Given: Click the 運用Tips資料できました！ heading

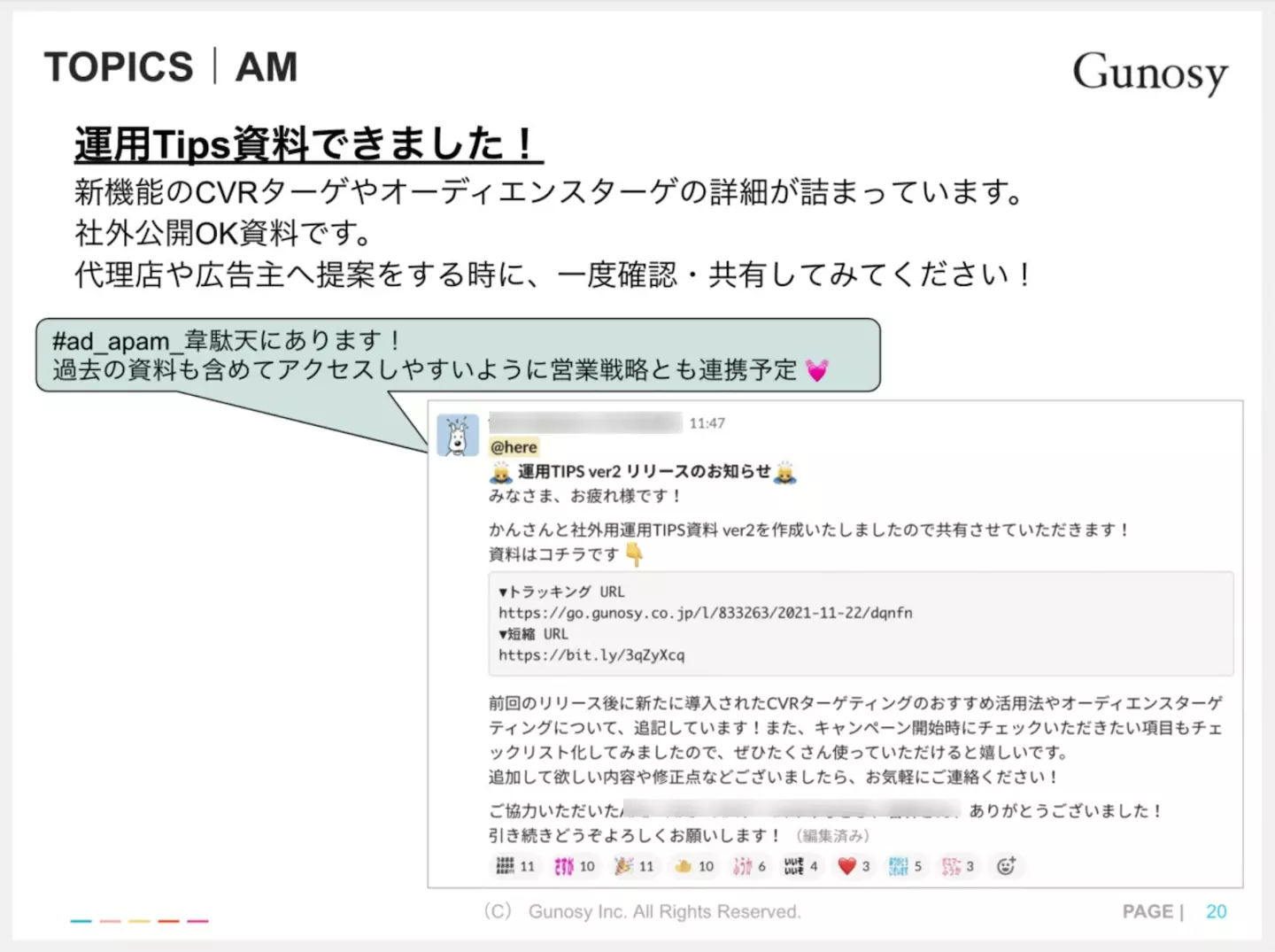Looking at the screenshot, I should (x=308, y=144).
